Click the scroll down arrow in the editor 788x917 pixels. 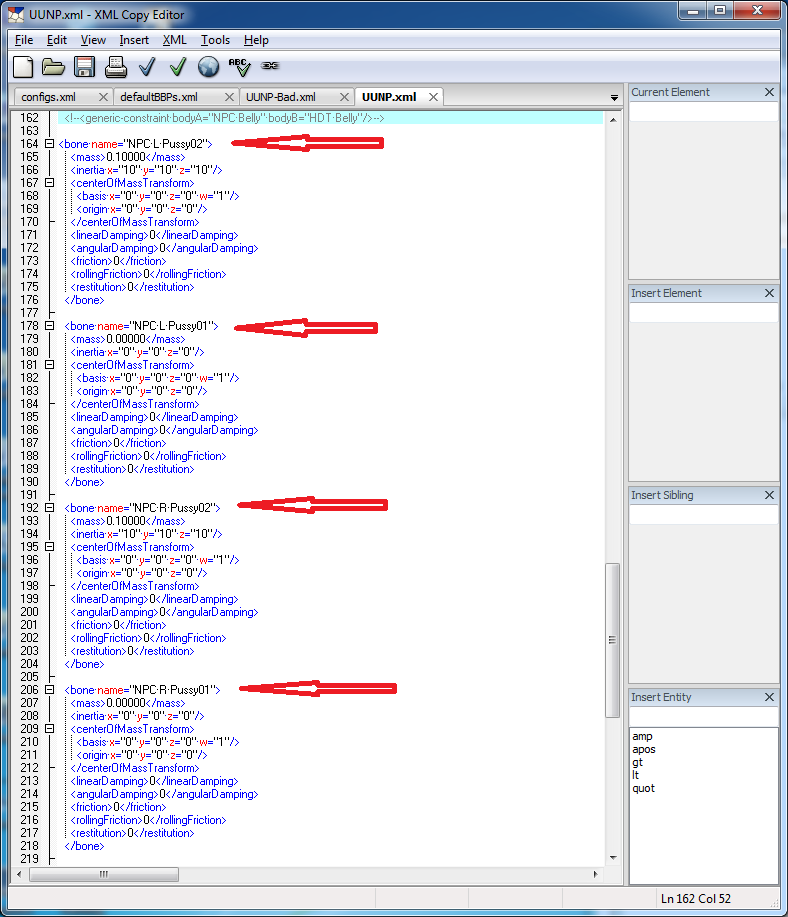pyautogui.click(x=613, y=858)
